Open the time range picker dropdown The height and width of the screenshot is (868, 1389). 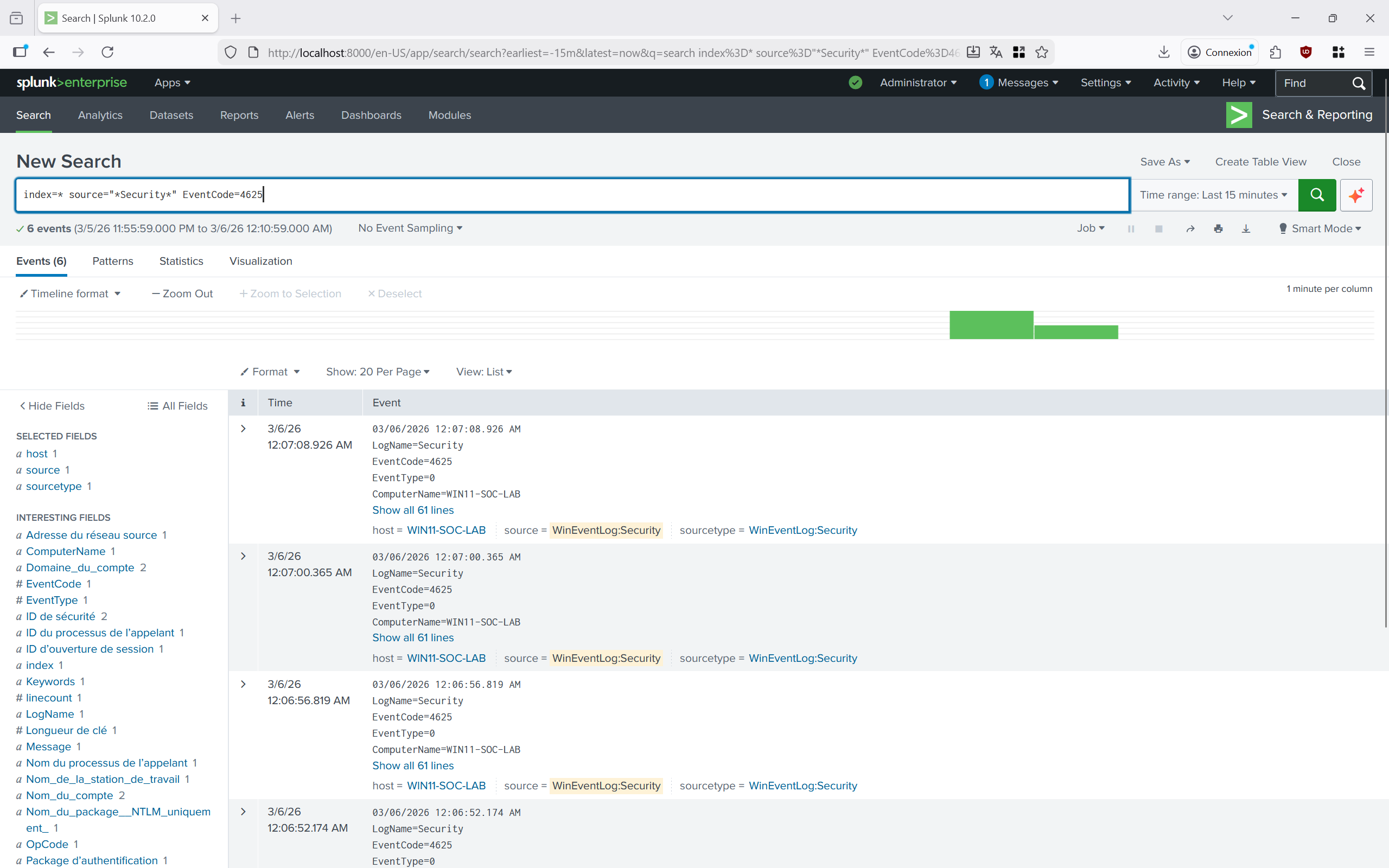(x=1213, y=195)
